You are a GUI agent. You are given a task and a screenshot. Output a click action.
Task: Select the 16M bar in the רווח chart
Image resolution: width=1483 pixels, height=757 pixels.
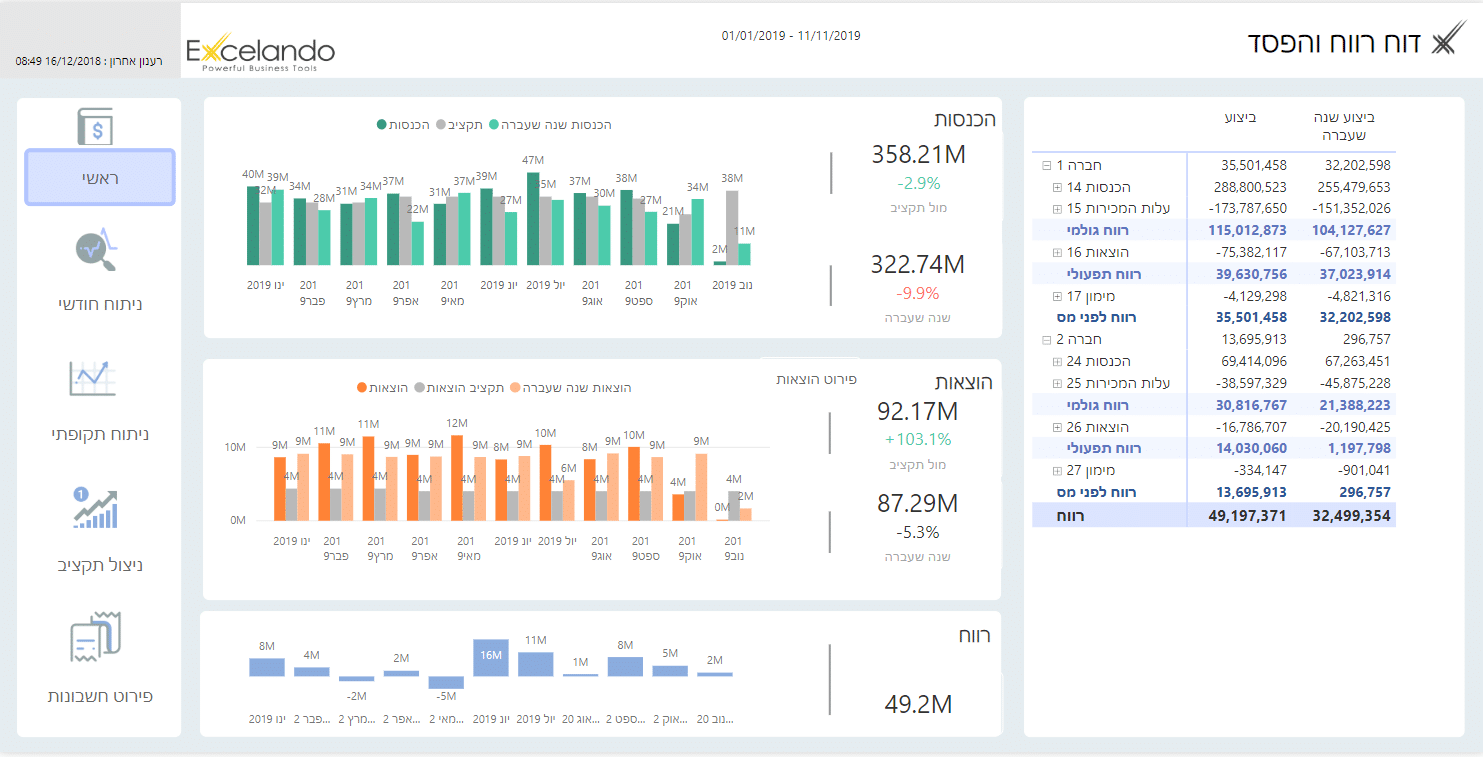click(490, 657)
